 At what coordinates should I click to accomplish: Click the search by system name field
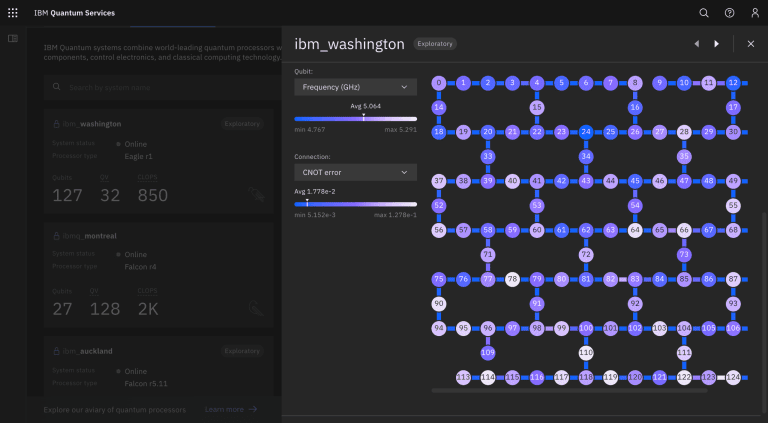click(x=158, y=89)
